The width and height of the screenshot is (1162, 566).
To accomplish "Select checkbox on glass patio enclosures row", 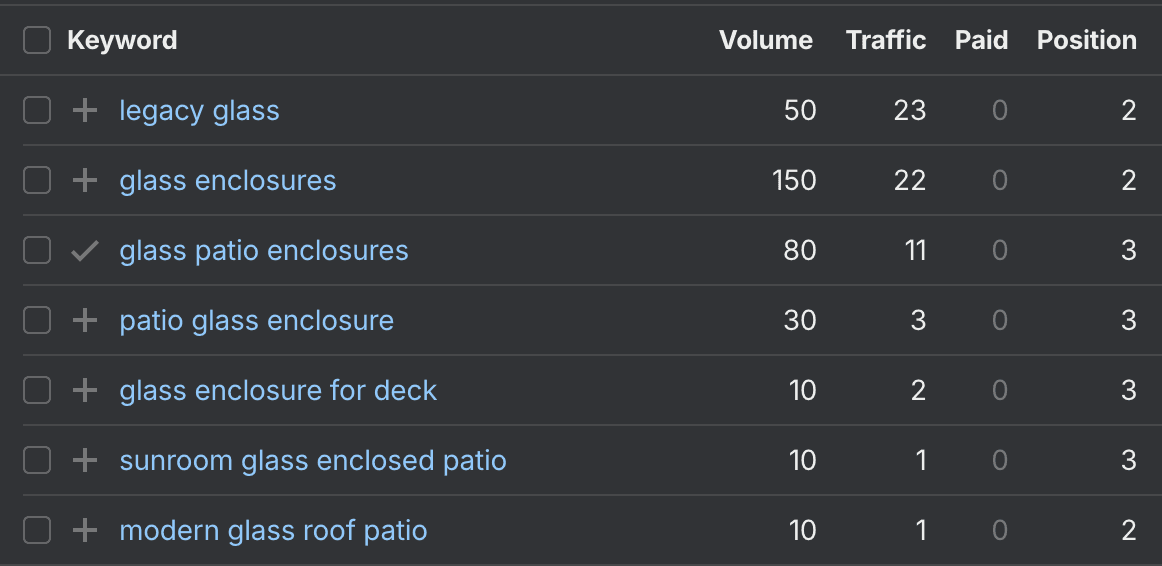I will pos(37,250).
